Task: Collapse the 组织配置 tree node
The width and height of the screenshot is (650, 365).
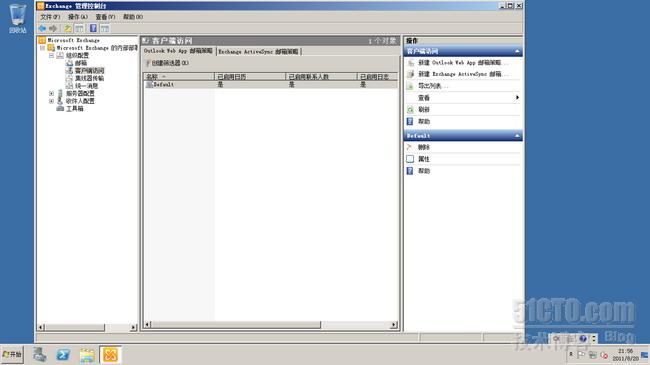Action: pyautogui.click(x=51, y=56)
